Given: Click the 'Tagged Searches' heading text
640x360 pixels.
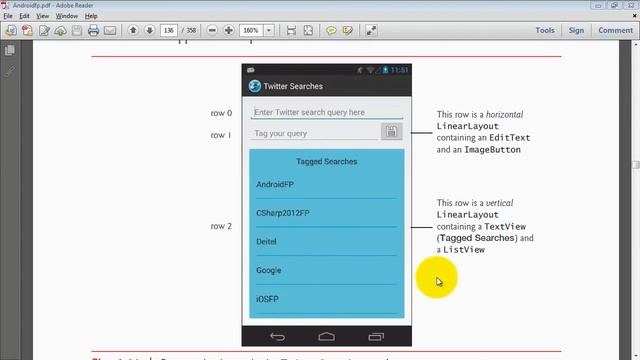Looking at the screenshot, I should click(x=327, y=162).
